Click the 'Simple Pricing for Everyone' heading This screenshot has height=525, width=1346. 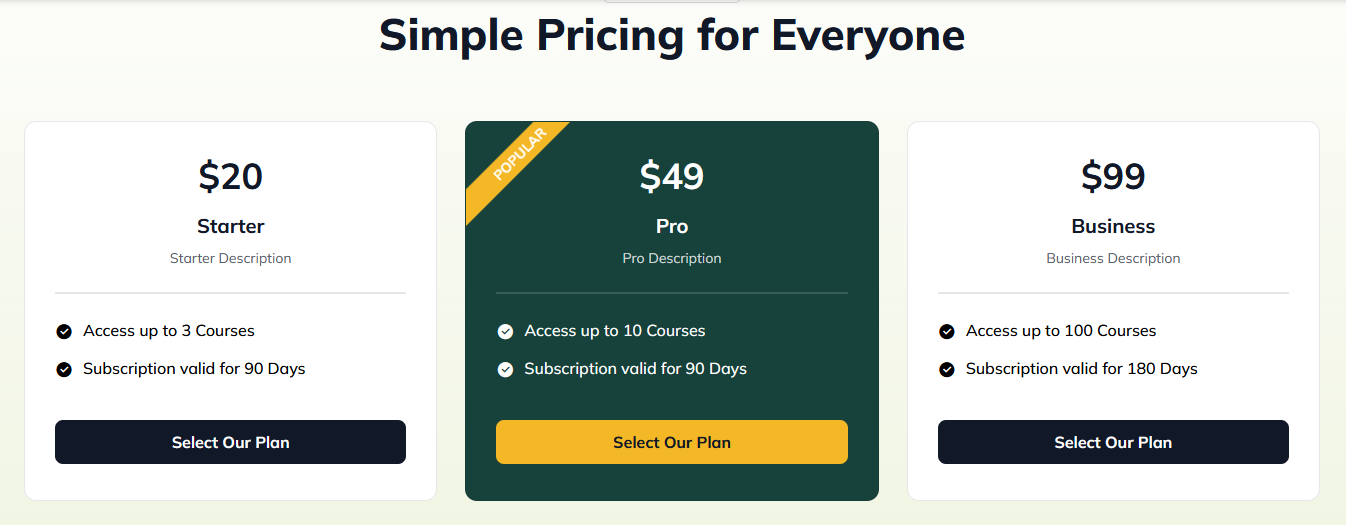pos(672,35)
